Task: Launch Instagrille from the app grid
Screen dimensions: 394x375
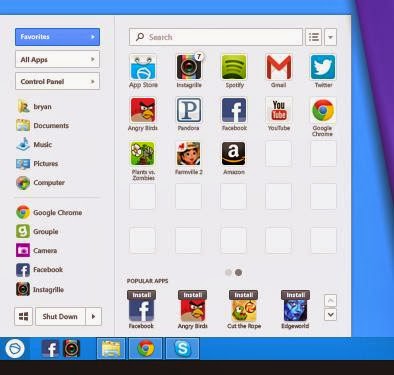Action: tap(189, 67)
